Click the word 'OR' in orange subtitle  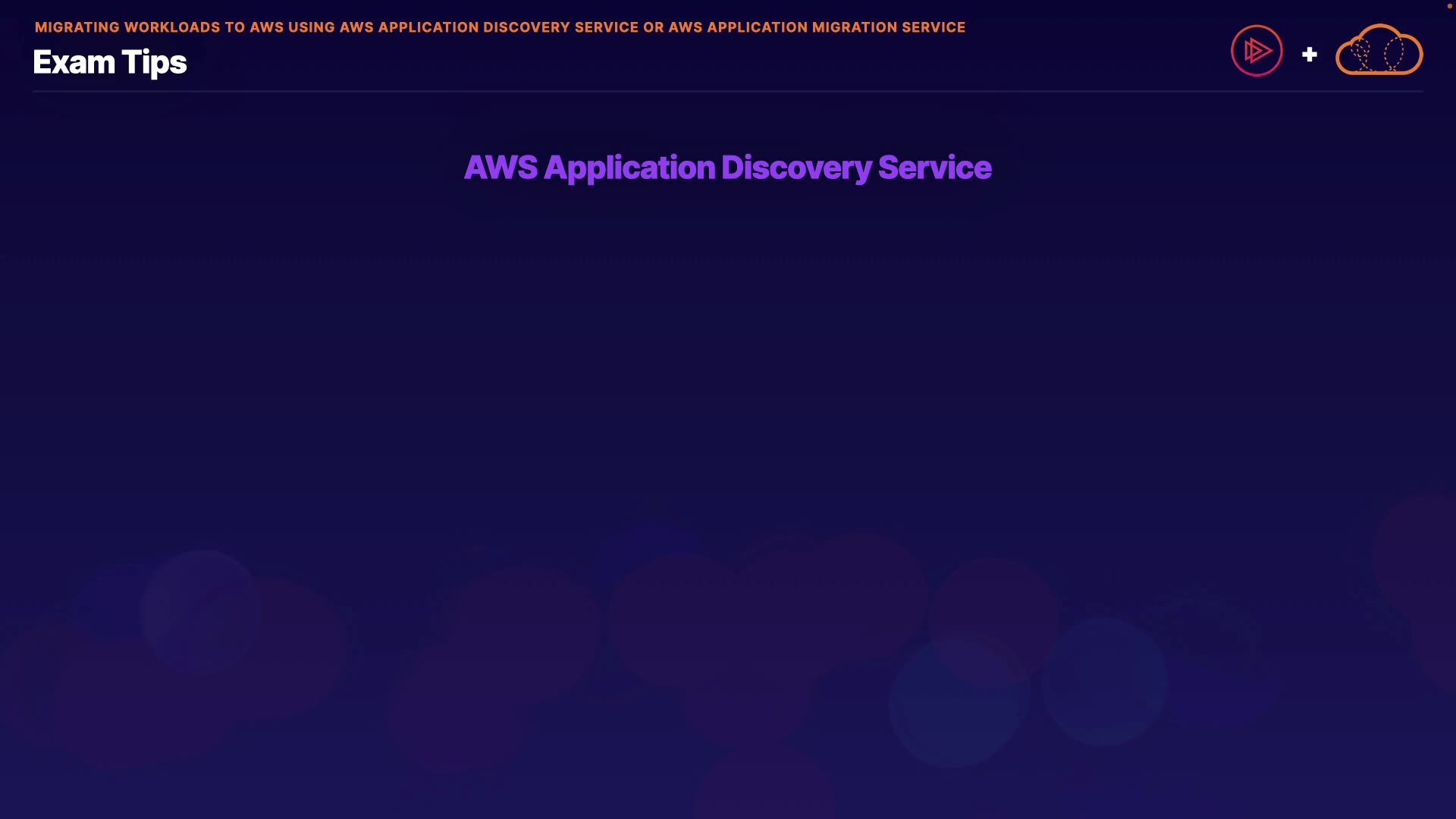click(x=653, y=27)
